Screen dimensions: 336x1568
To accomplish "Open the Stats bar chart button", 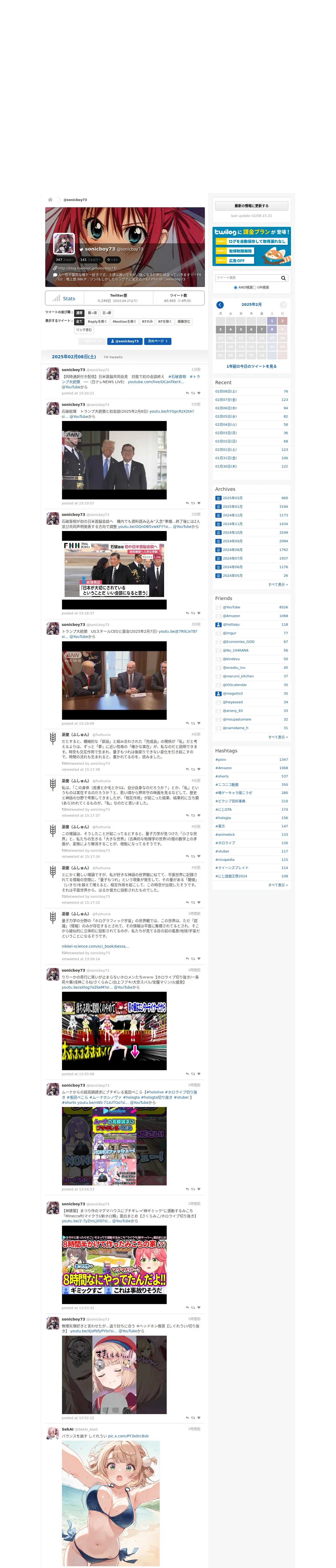I will [64, 298].
